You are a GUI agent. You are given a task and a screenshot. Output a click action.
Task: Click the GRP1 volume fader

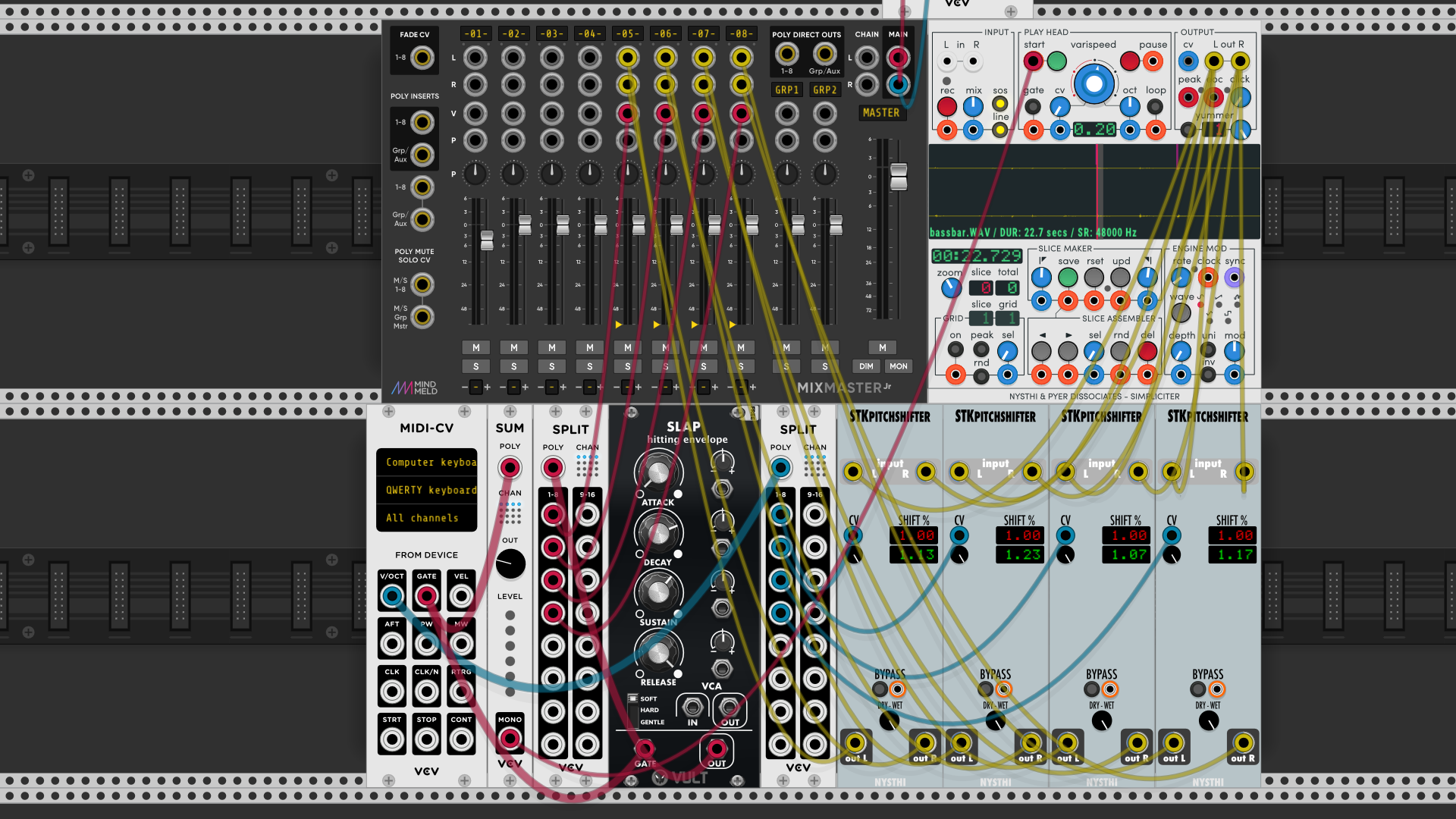click(798, 224)
